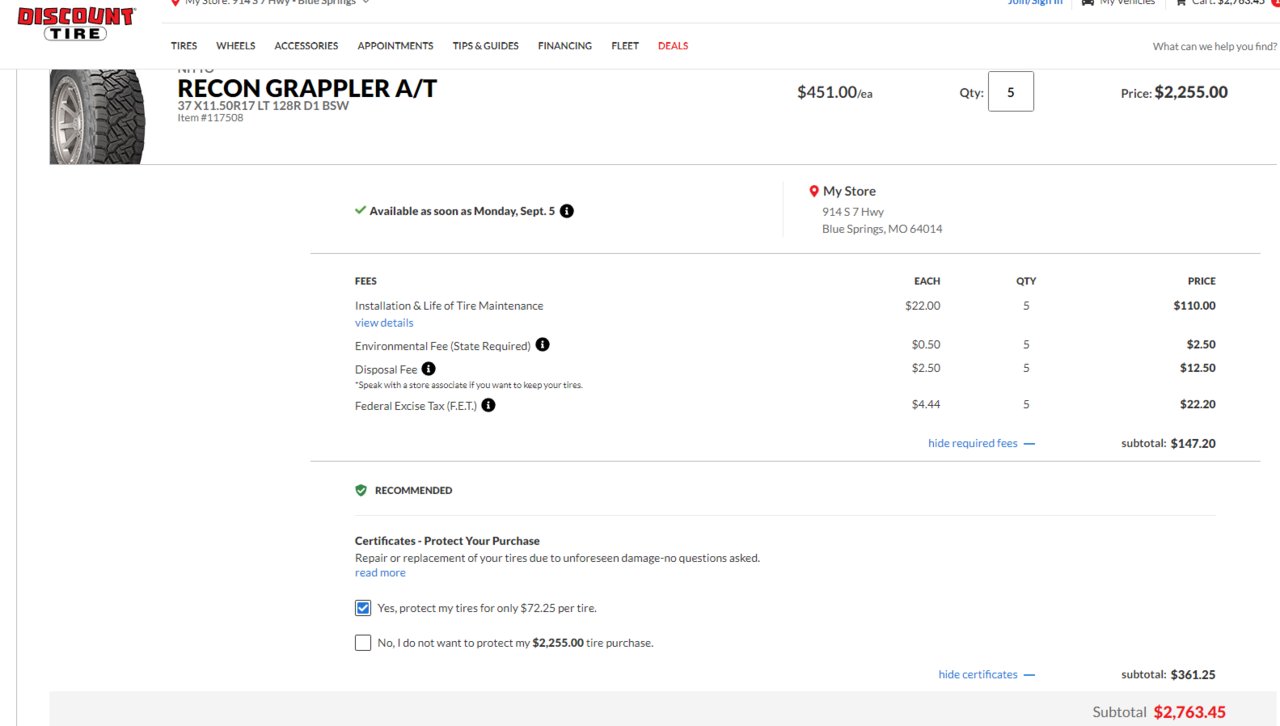The height and width of the screenshot is (726, 1280).
Task: Open Disposal Fee info icon
Action: coord(428,369)
